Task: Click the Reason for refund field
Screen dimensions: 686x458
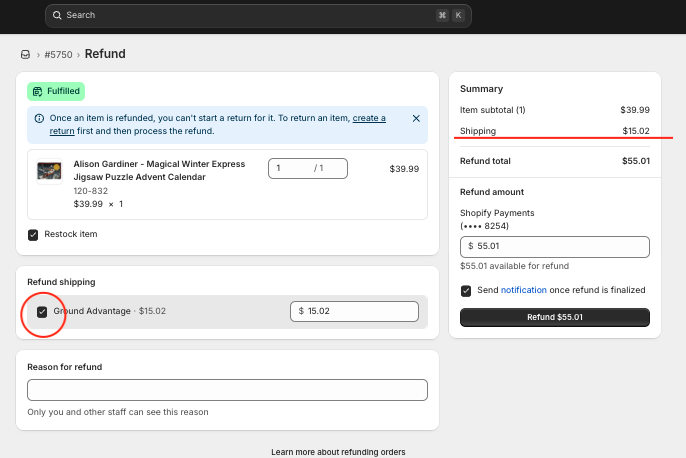Action: 228,390
